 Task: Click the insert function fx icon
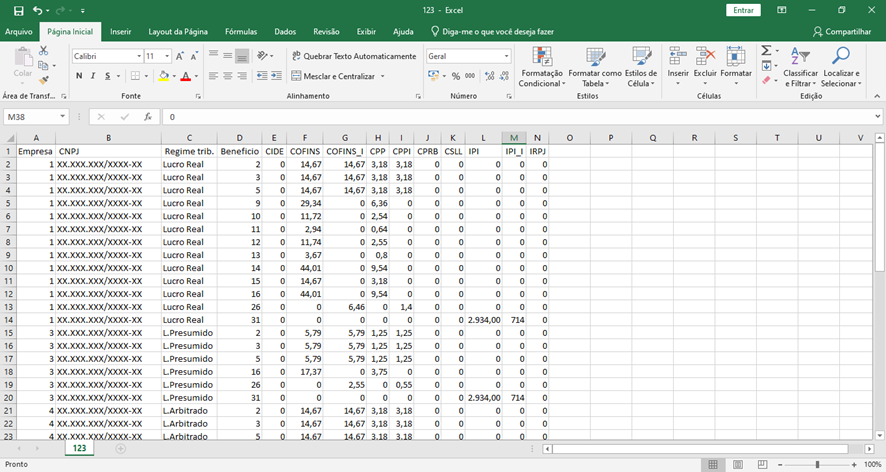(x=147, y=117)
